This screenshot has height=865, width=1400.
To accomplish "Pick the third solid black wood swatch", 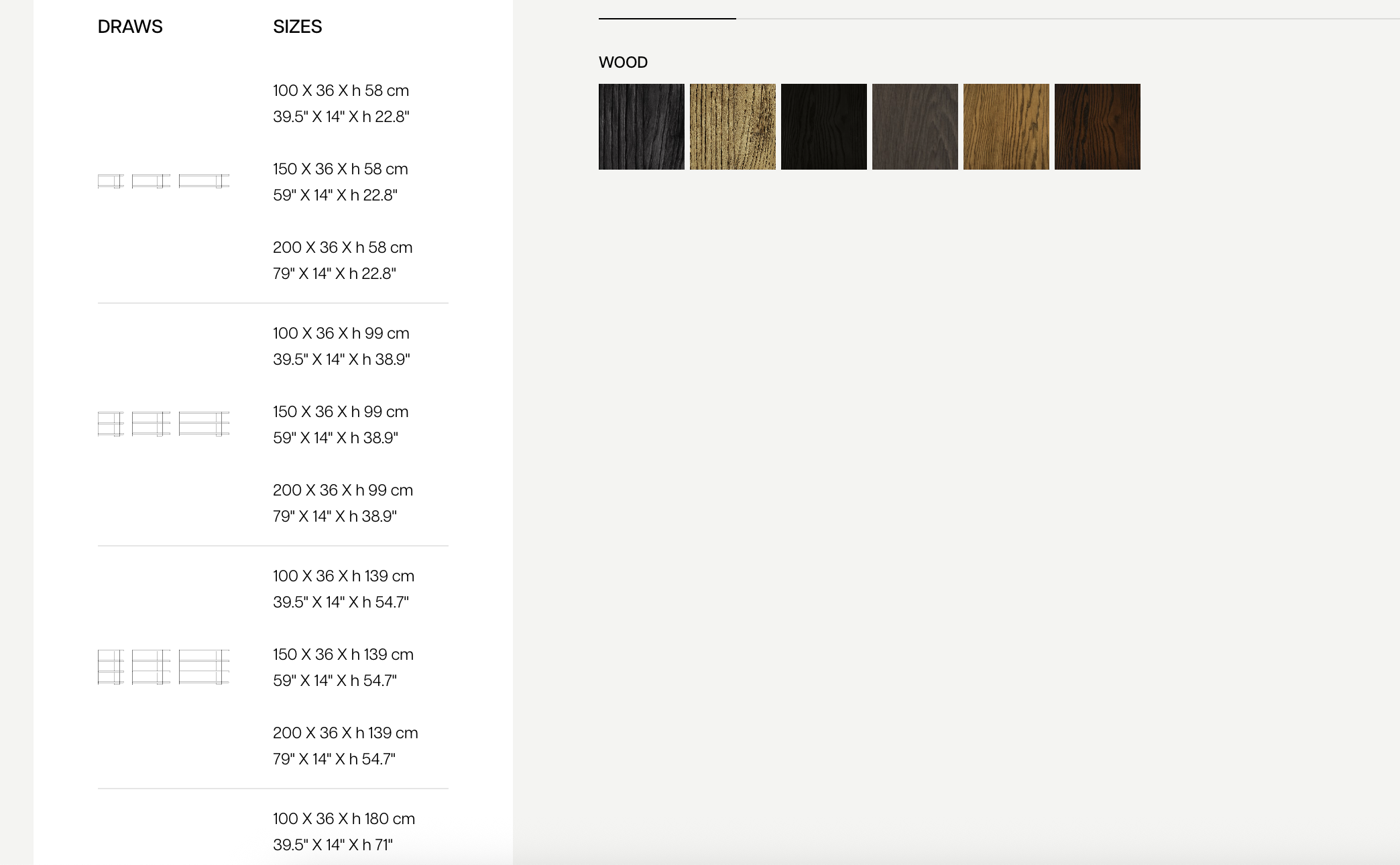I will tap(823, 127).
